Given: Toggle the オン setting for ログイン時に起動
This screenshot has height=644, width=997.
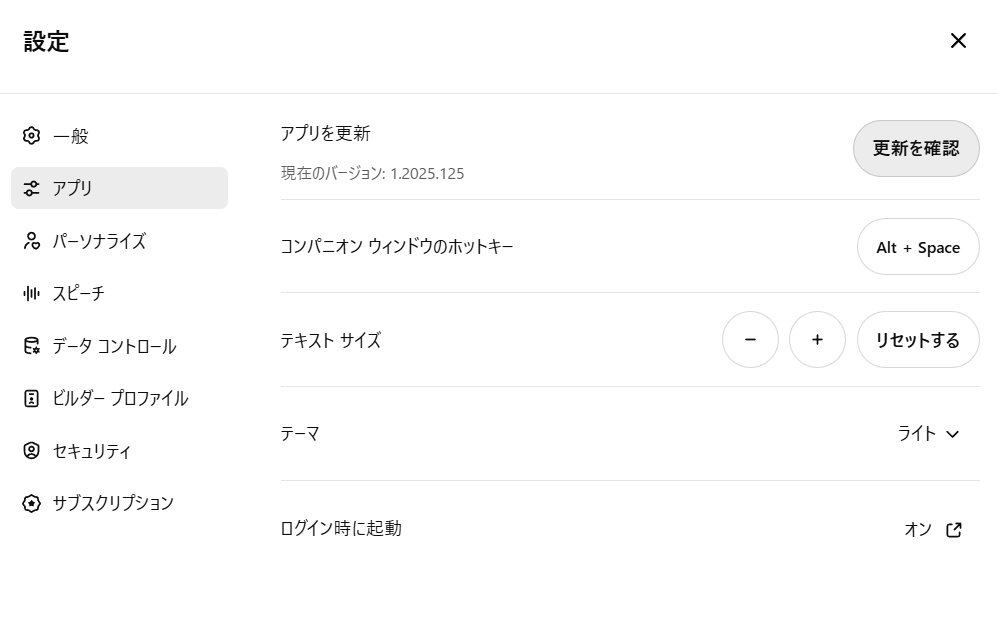Looking at the screenshot, I should click(918, 530).
